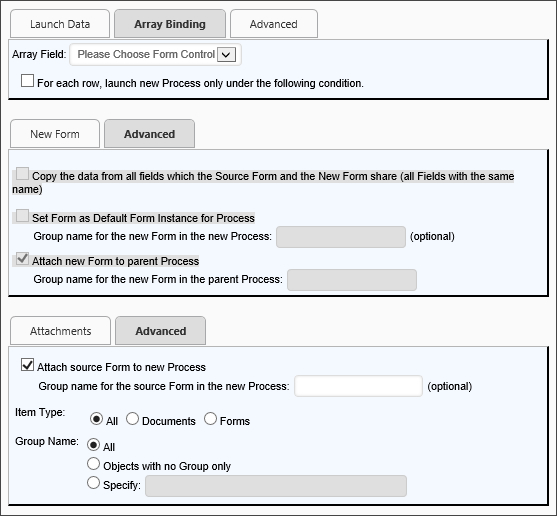Choose the Forms item type radio button
The width and height of the screenshot is (557, 516).
210,419
